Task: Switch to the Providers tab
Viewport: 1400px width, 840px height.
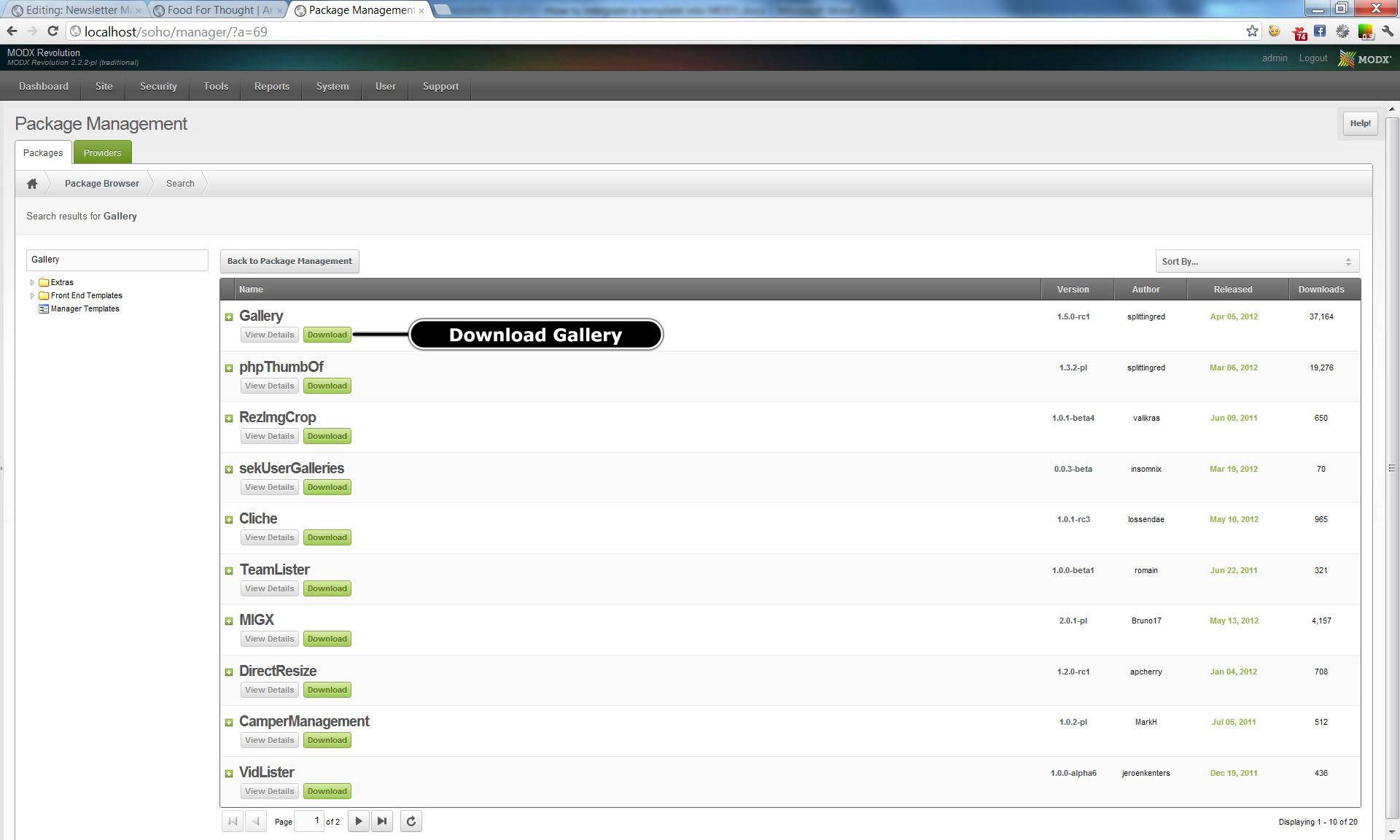Action: (102, 152)
